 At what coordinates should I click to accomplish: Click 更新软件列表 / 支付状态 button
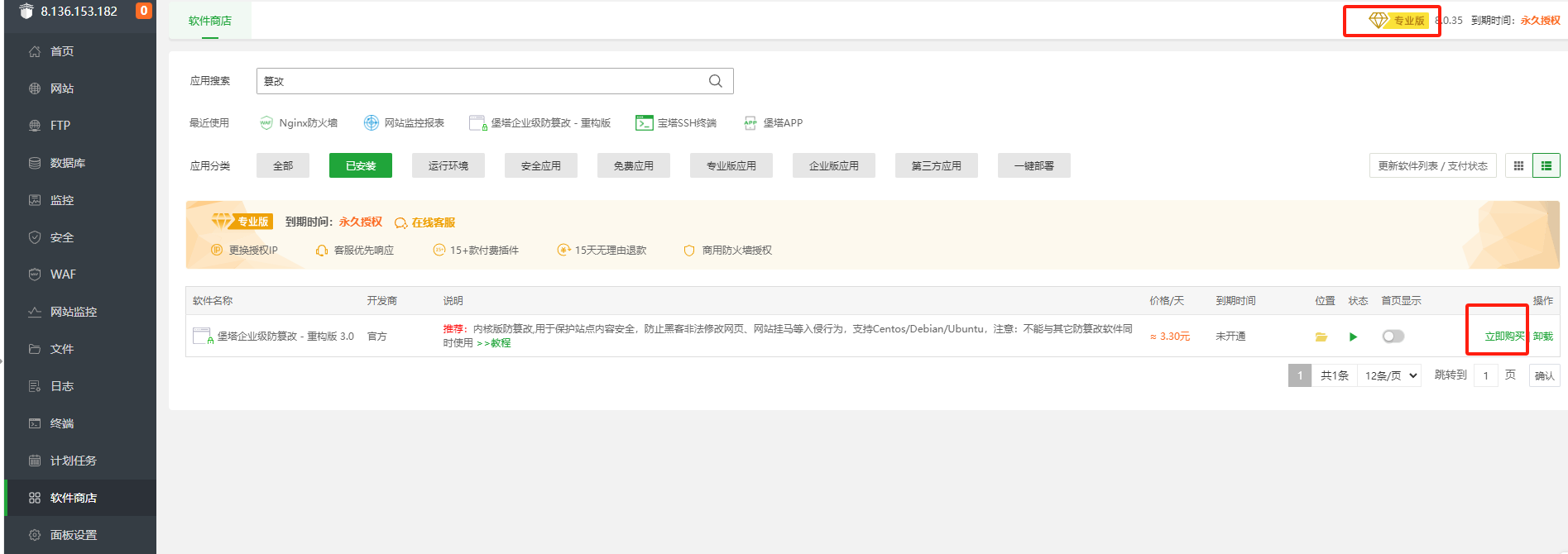(x=1433, y=165)
